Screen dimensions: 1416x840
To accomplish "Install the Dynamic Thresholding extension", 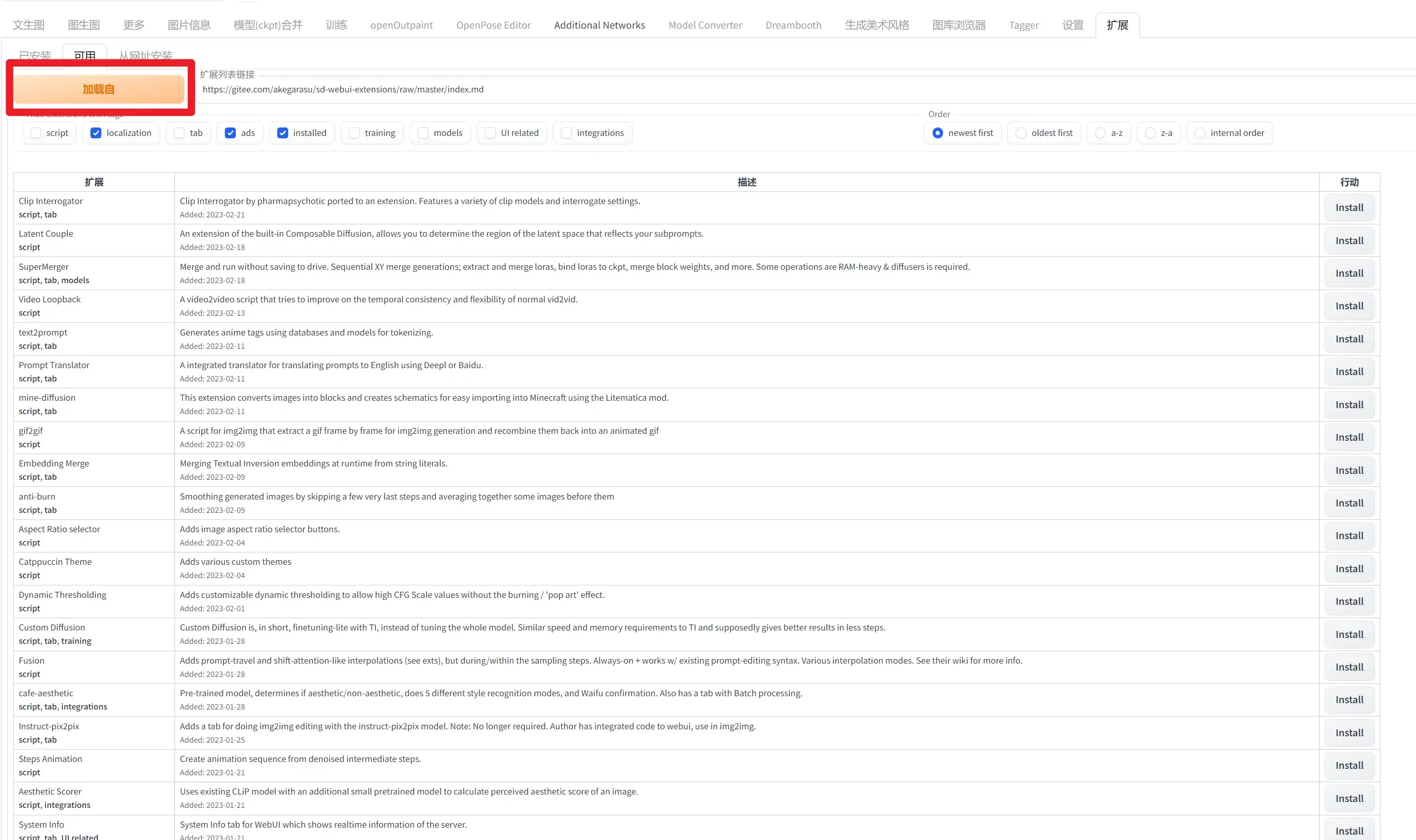I will tap(1349, 602).
